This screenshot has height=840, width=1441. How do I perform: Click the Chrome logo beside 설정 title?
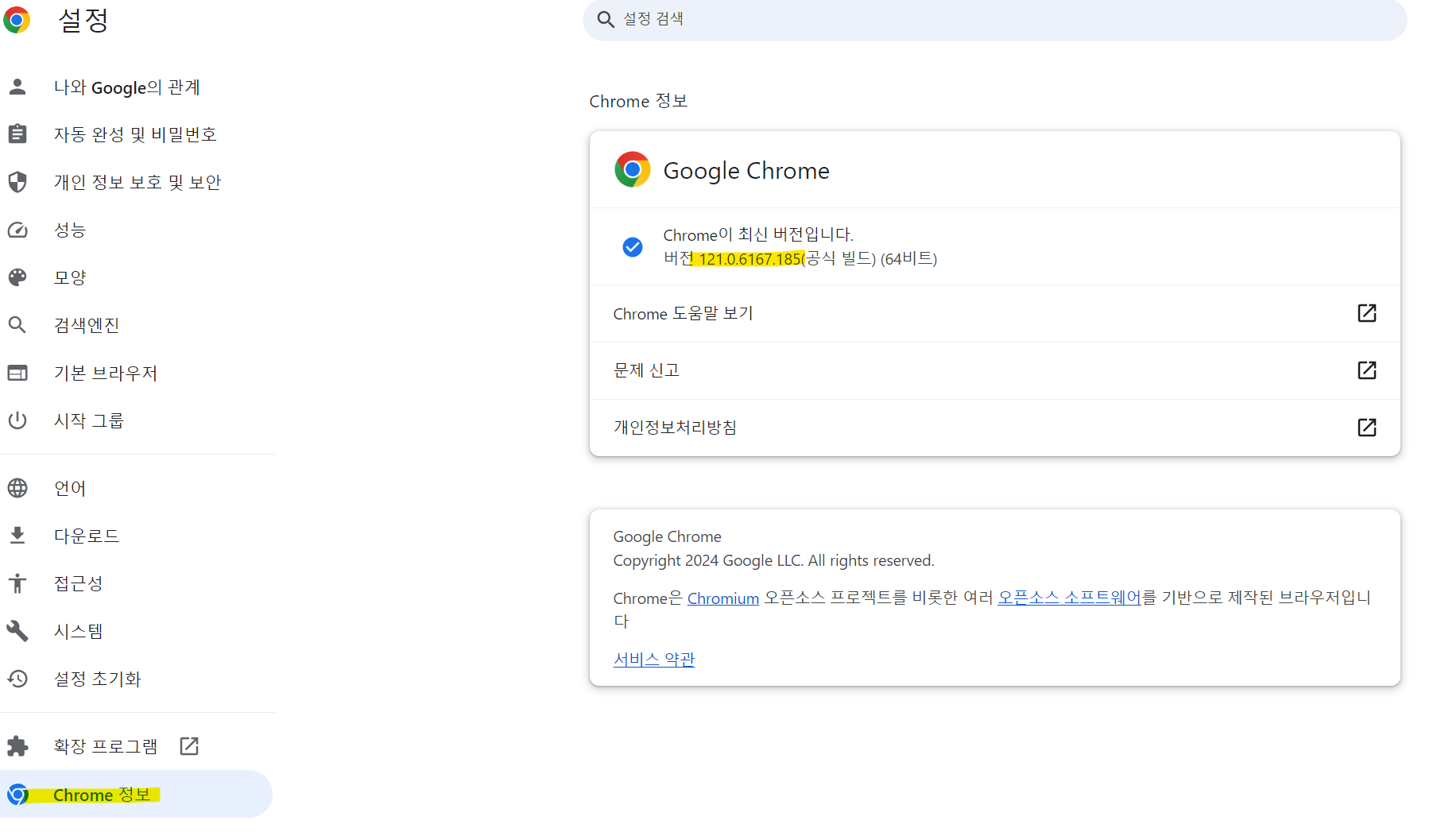17,20
